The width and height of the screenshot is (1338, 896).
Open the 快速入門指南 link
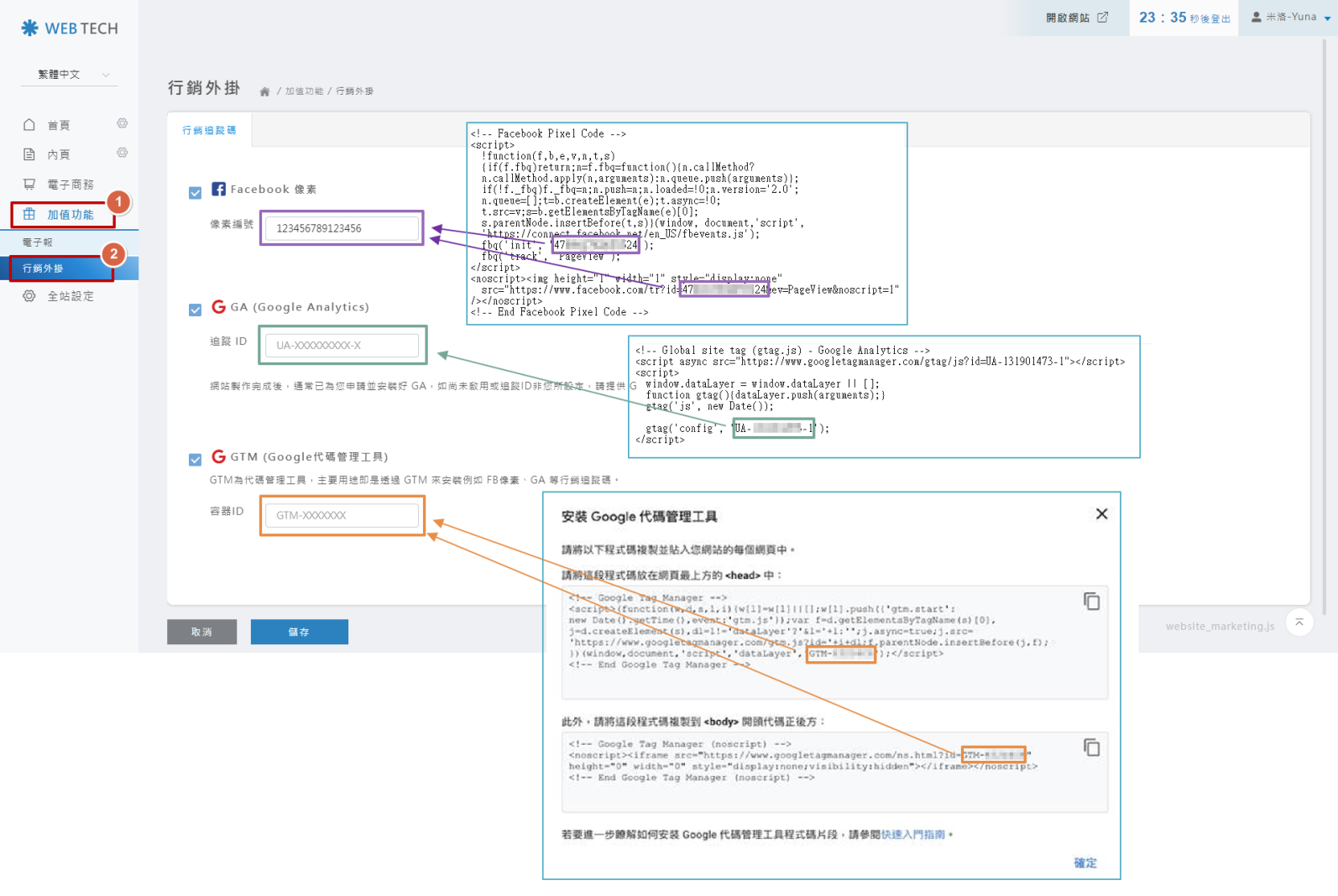pyautogui.click(x=912, y=835)
